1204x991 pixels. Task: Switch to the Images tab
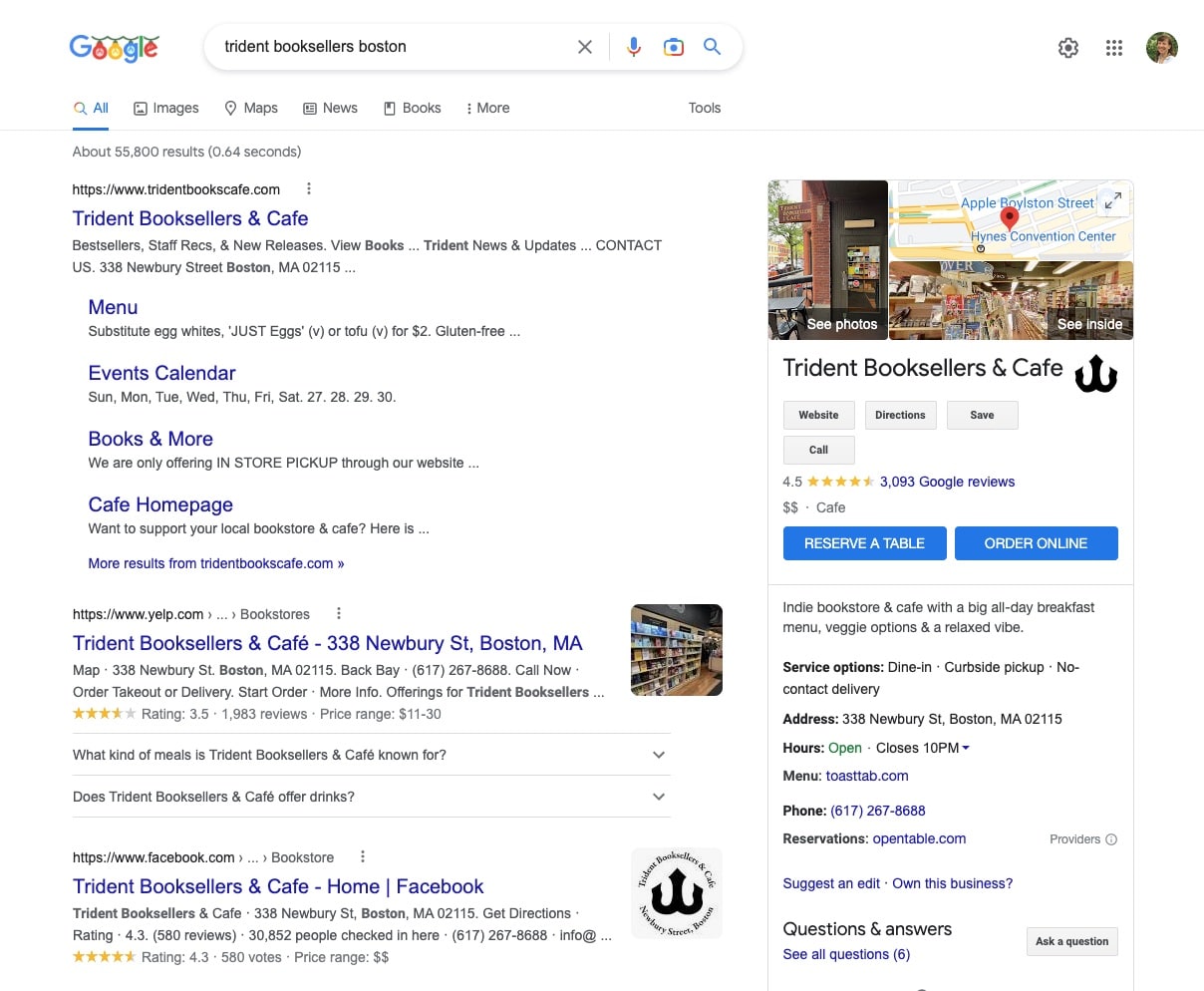[x=166, y=108]
